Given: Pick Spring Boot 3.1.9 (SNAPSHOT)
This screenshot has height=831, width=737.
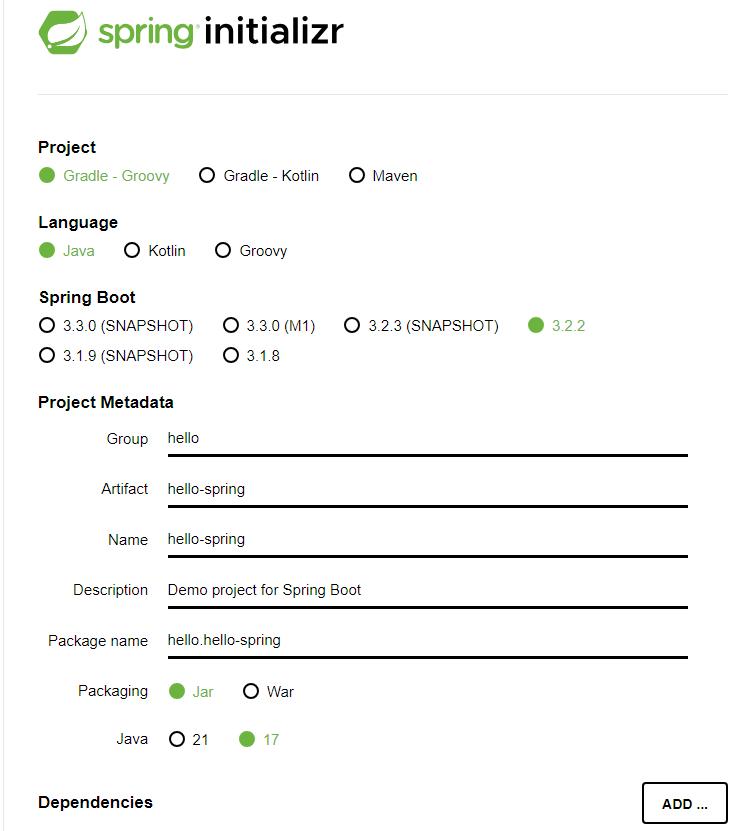Looking at the screenshot, I should tap(47, 355).
